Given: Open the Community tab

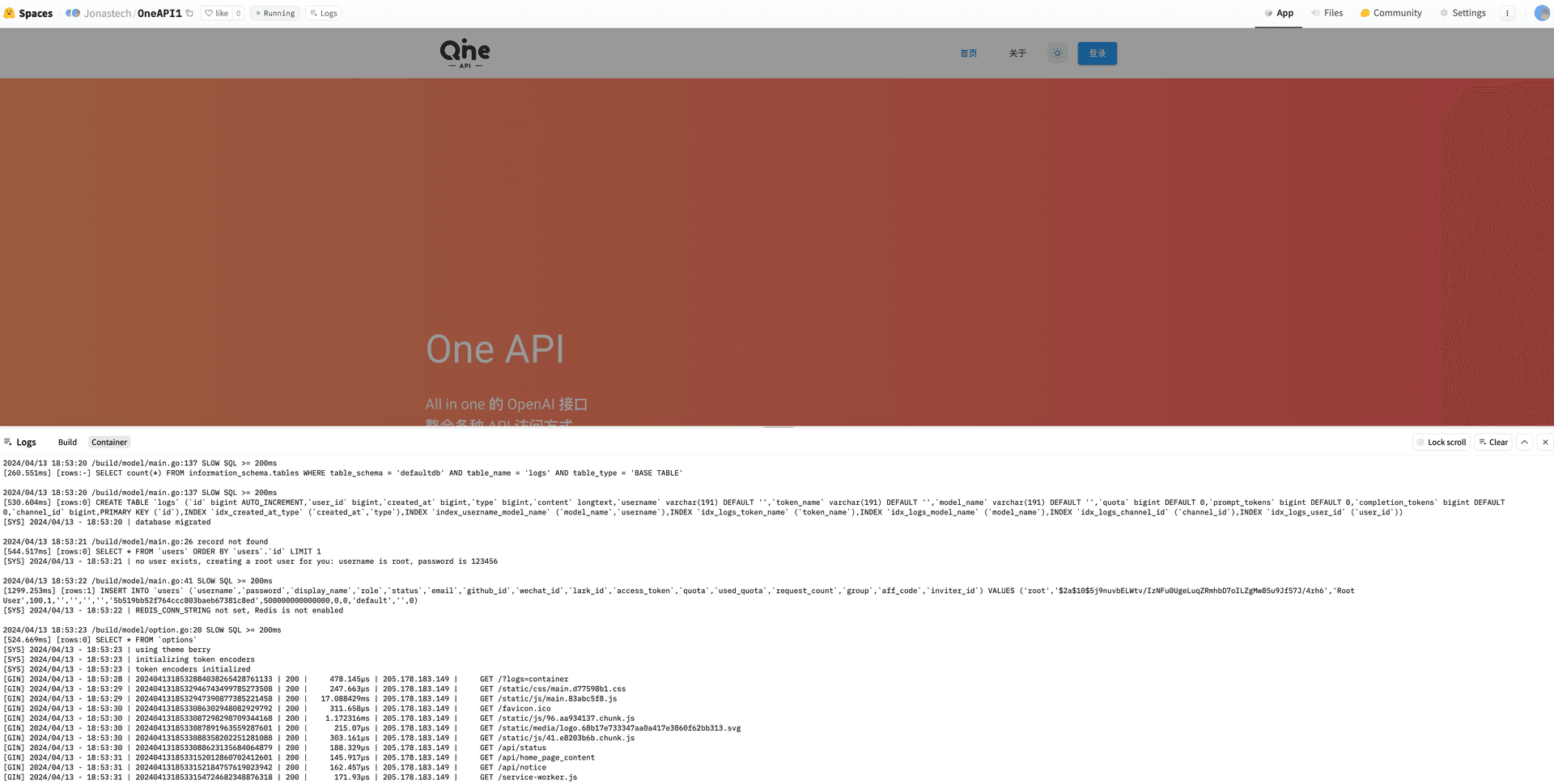Looking at the screenshot, I should 1391,13.
